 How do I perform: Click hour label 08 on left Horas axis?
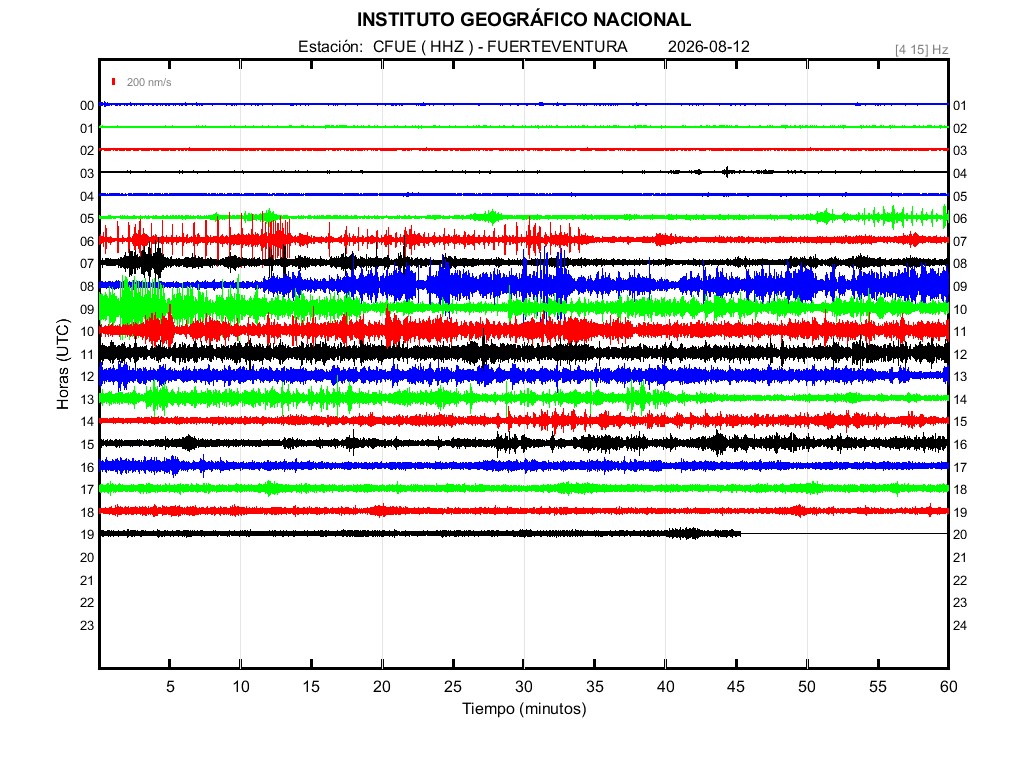pyautogui.click(x=87, y=287)
